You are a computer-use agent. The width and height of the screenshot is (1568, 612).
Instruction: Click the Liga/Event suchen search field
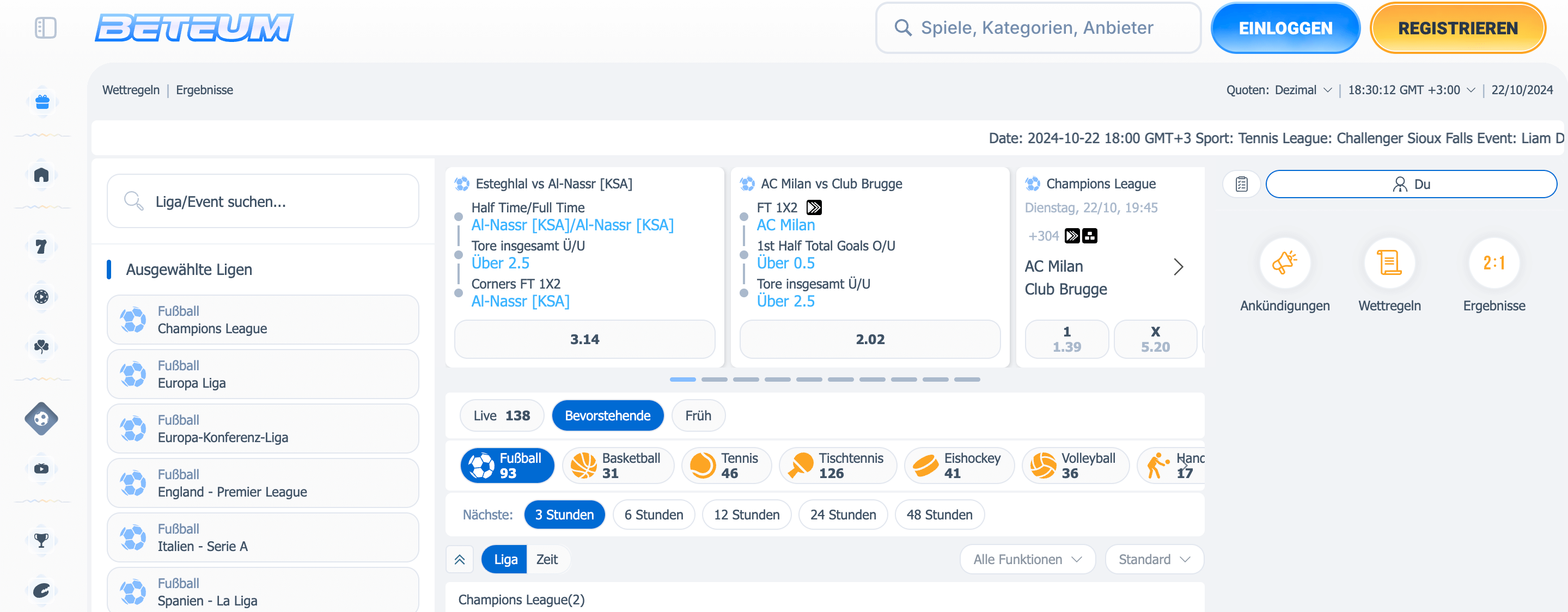263,201
